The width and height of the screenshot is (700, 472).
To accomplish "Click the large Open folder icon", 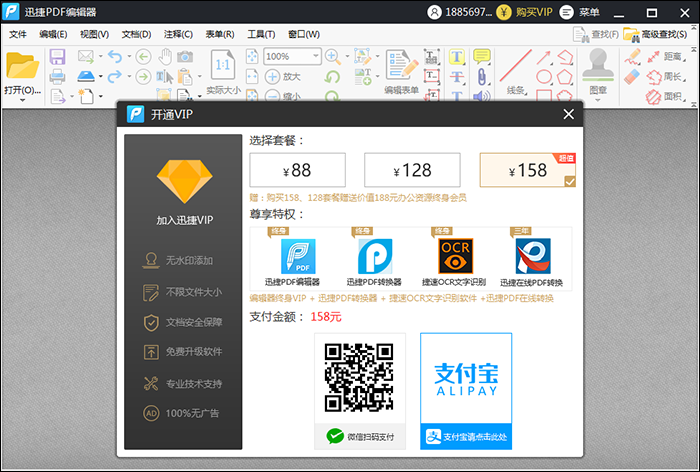I will tap(22, 66).
